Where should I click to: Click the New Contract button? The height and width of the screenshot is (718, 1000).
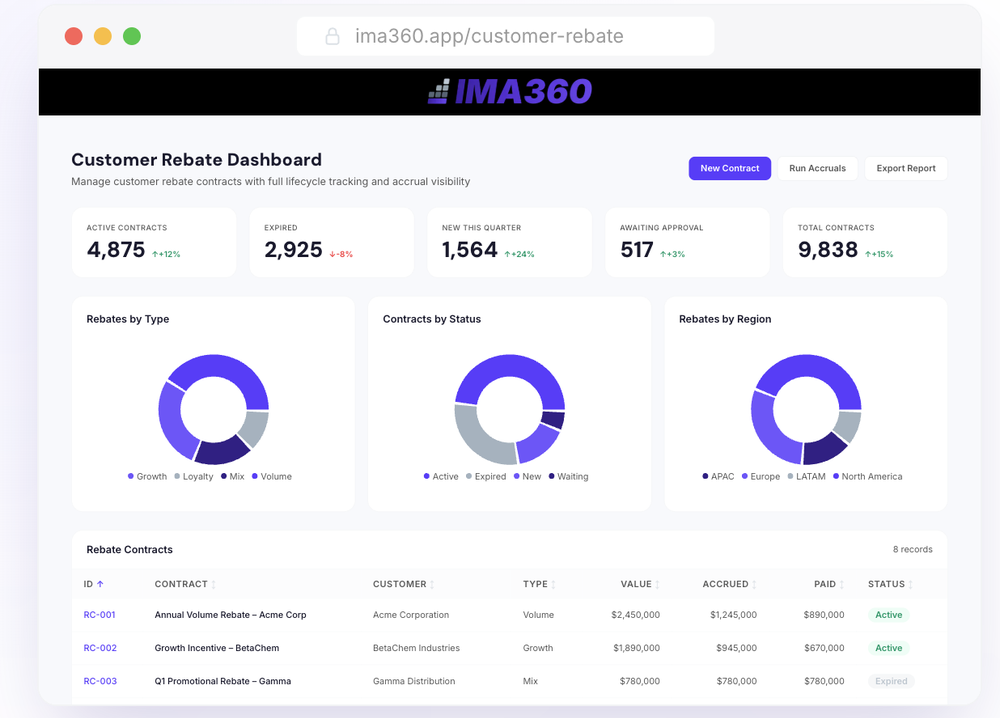point(730,168)
